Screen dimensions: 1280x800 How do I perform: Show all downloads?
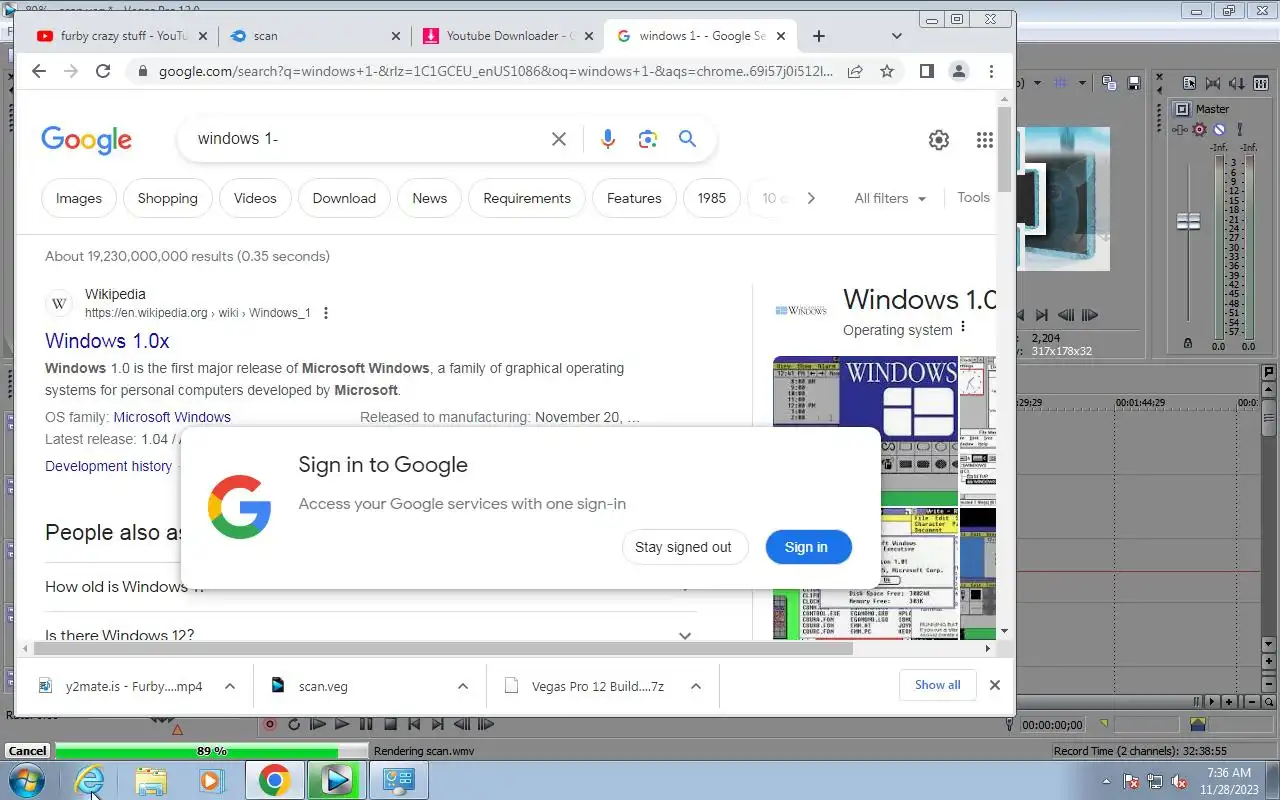(x=937, y=685)
